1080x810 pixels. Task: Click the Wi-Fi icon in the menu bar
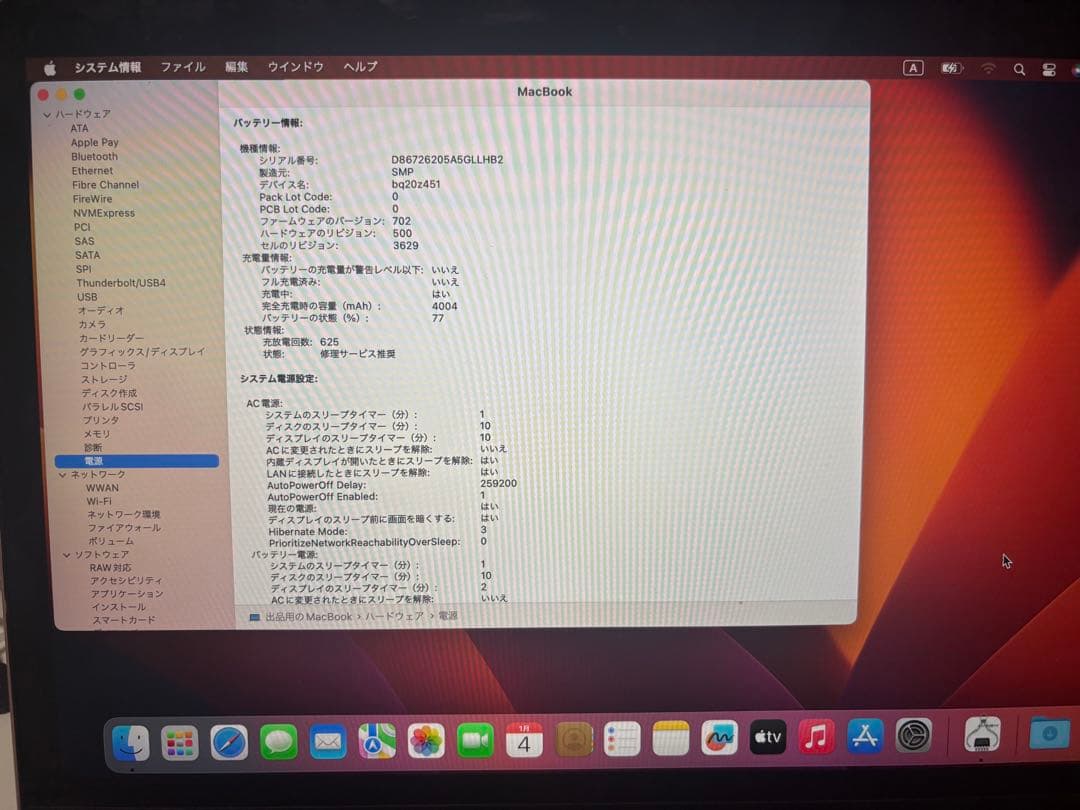(988, 68)
